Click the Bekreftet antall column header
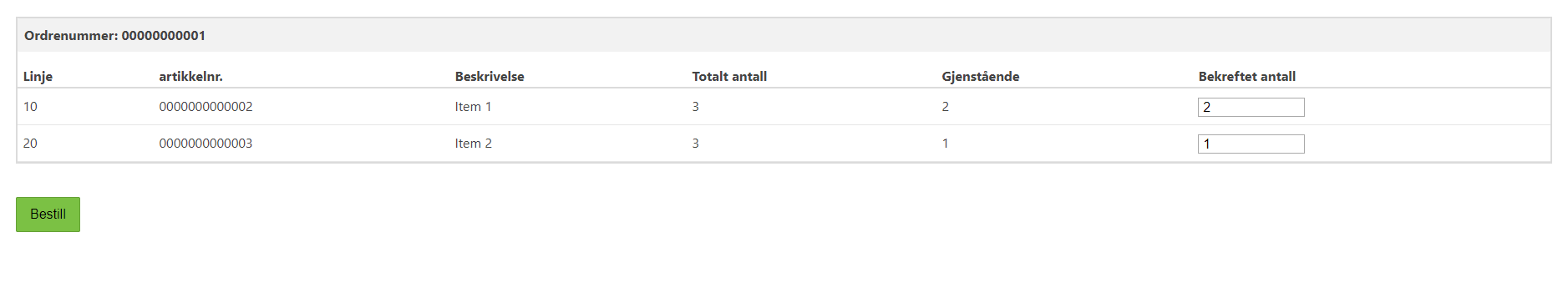This screenshot has height=303, width=1568. pyautogui.click(x=1247, y=76)
